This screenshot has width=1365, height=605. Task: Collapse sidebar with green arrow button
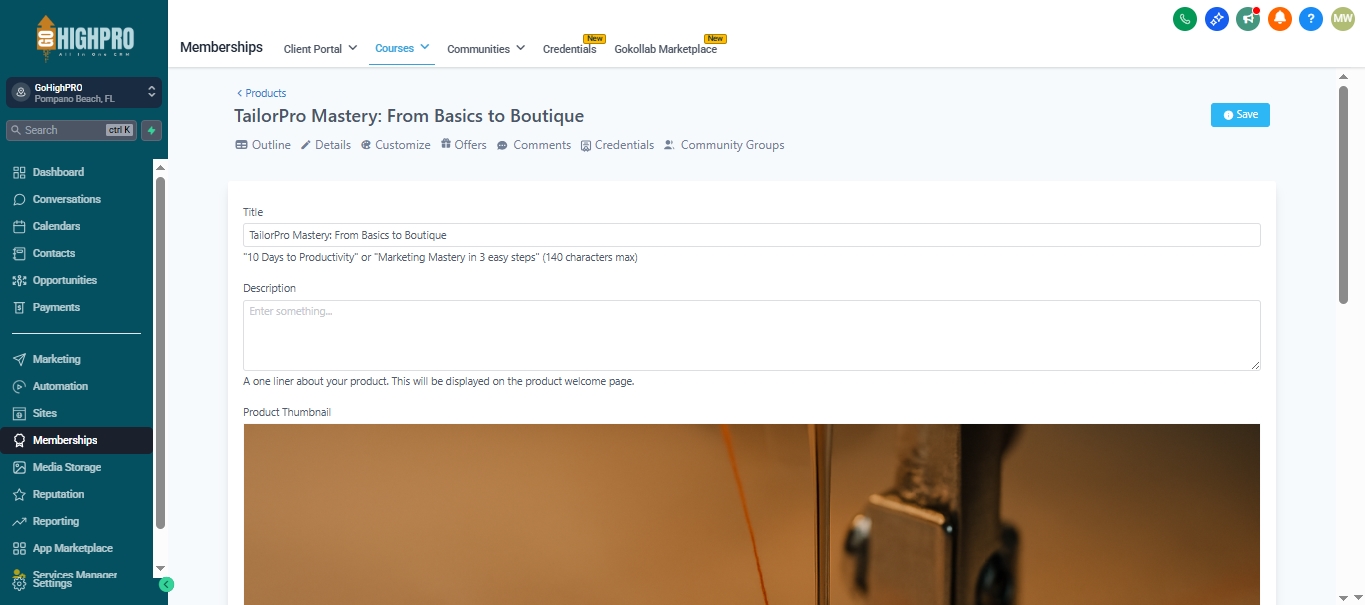tap(167, 585)
